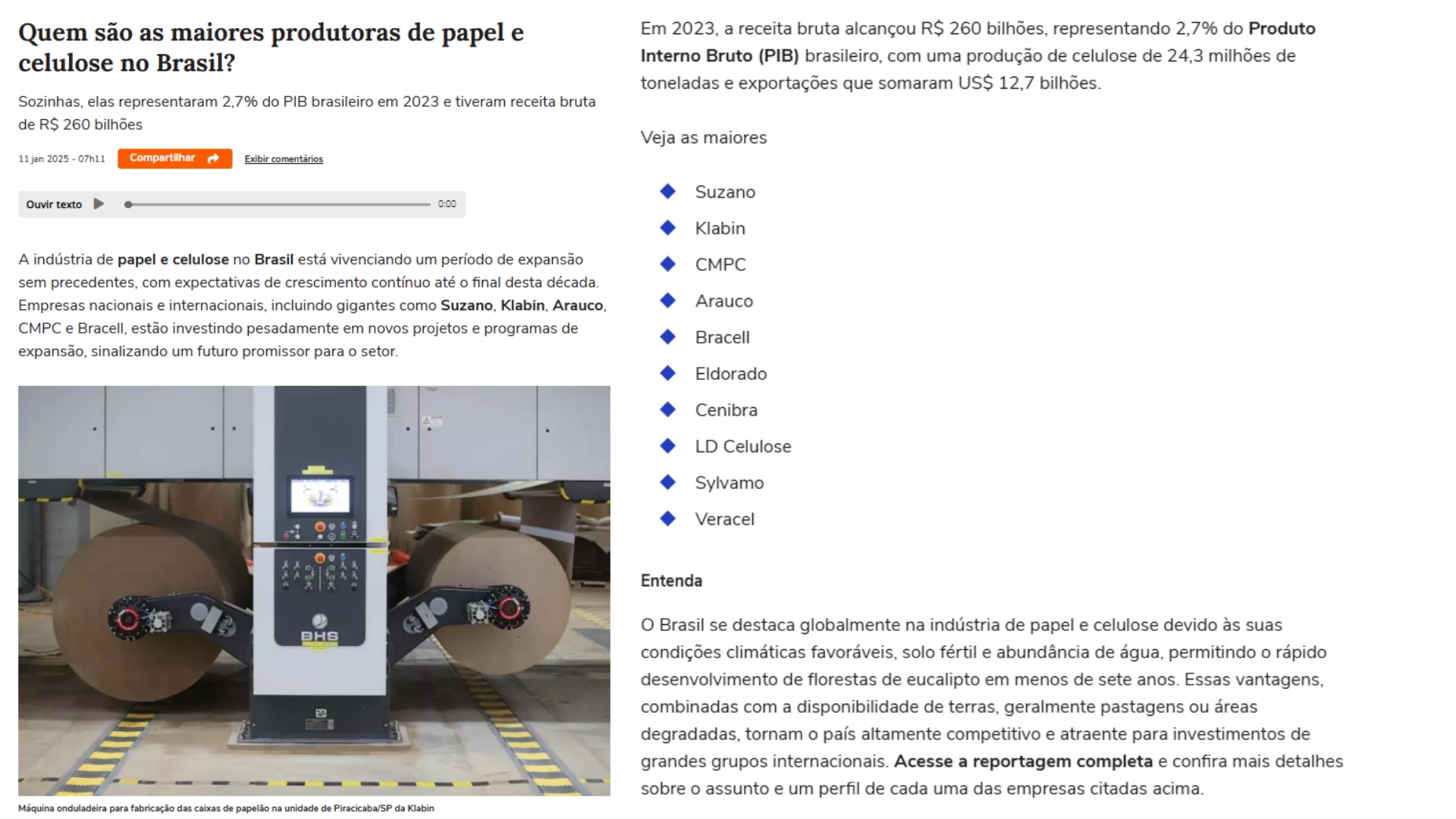Screen dimensions: 1456x819
Task: Click the LD Celulose list item
Action: [742, 447]
